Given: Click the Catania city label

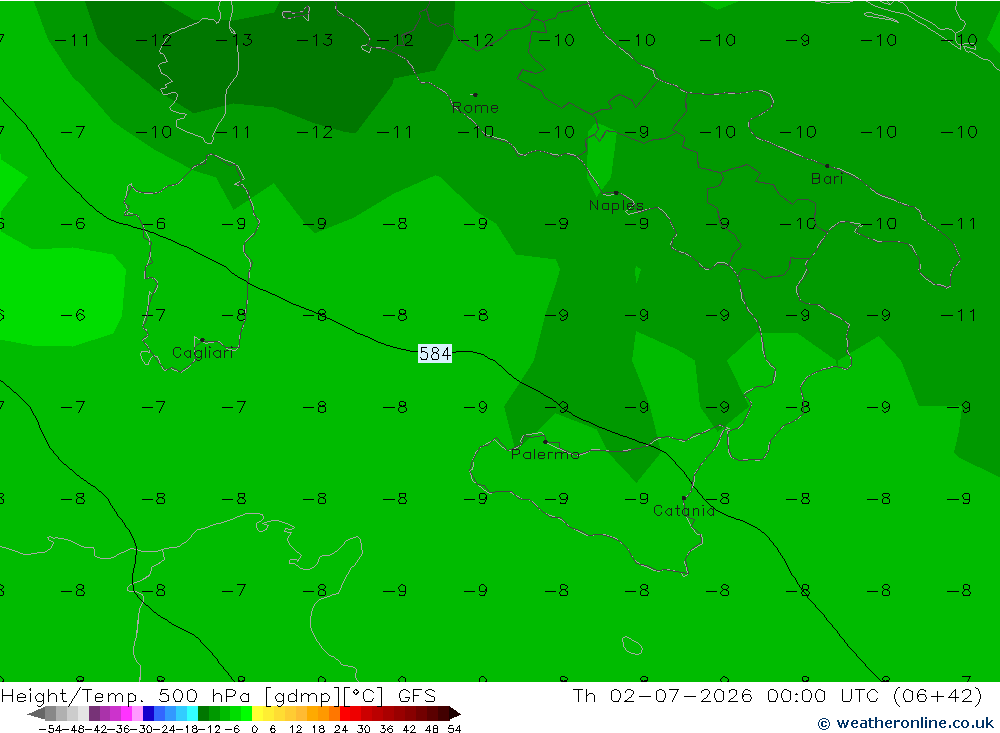Looking at the screenshot, I should coord(684,510).
